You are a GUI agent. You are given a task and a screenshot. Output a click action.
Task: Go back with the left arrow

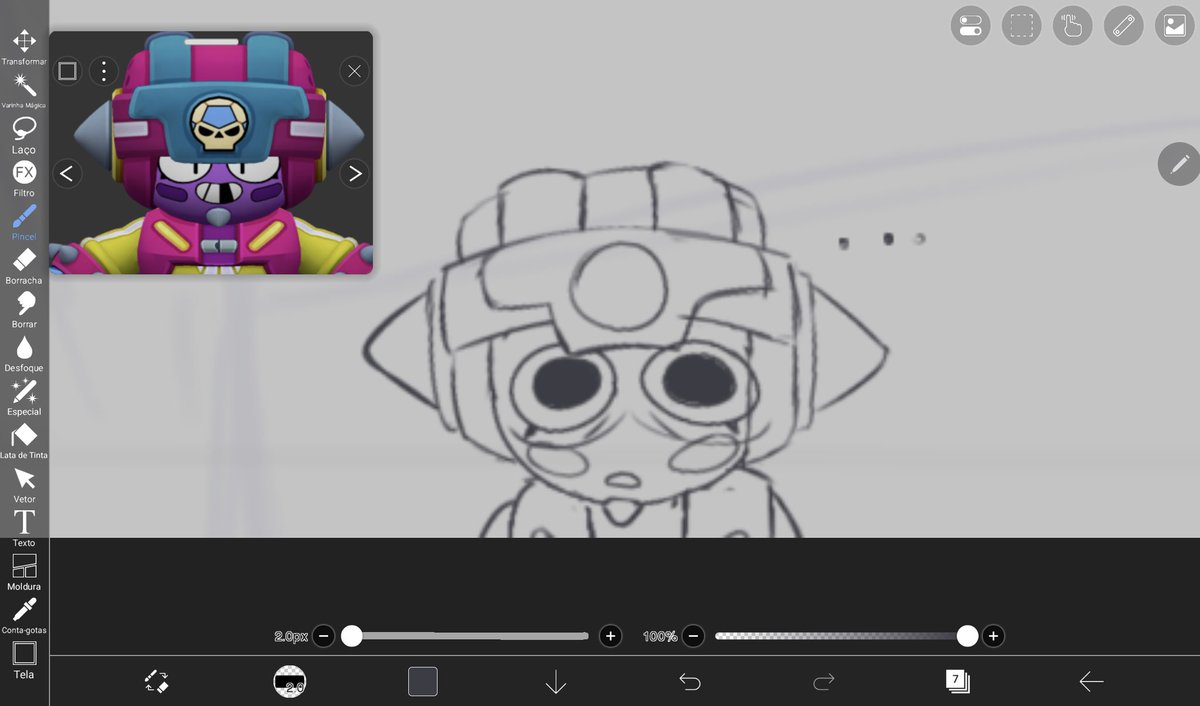[x=1091, y=682]
